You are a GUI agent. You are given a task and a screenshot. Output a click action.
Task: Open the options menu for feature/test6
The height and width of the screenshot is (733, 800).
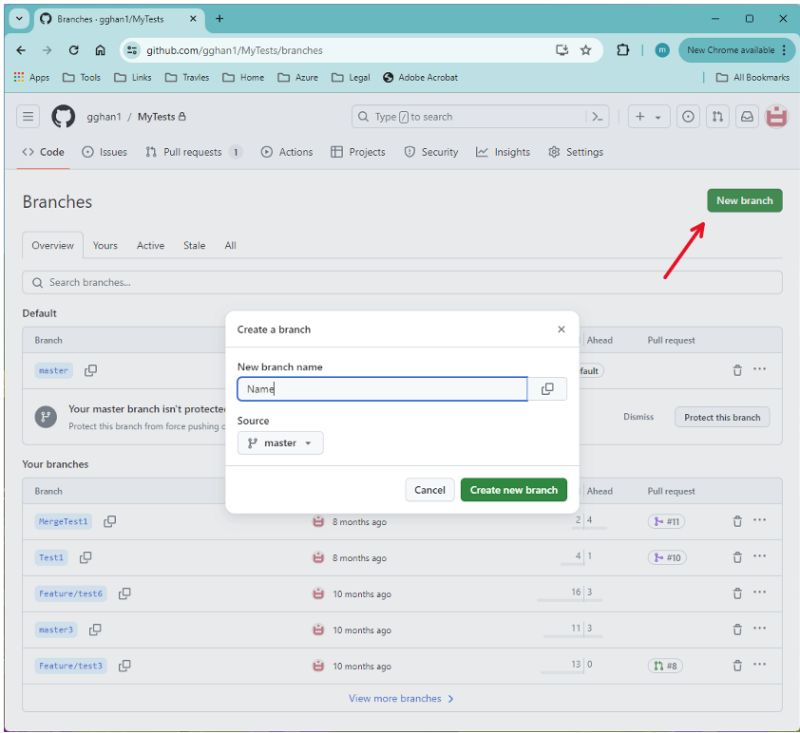click(x=760, y=593)
